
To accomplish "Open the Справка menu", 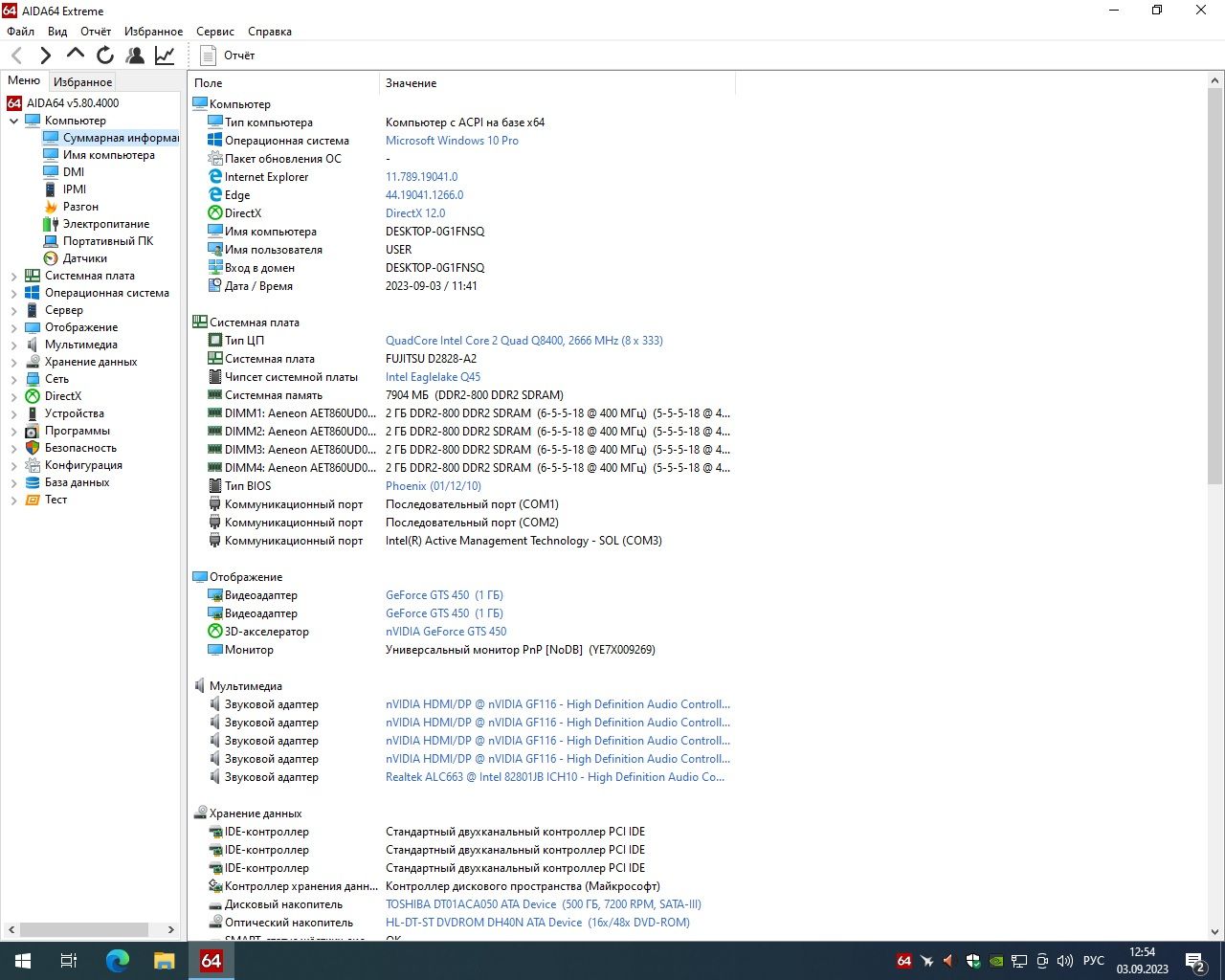I will [270, 32].
